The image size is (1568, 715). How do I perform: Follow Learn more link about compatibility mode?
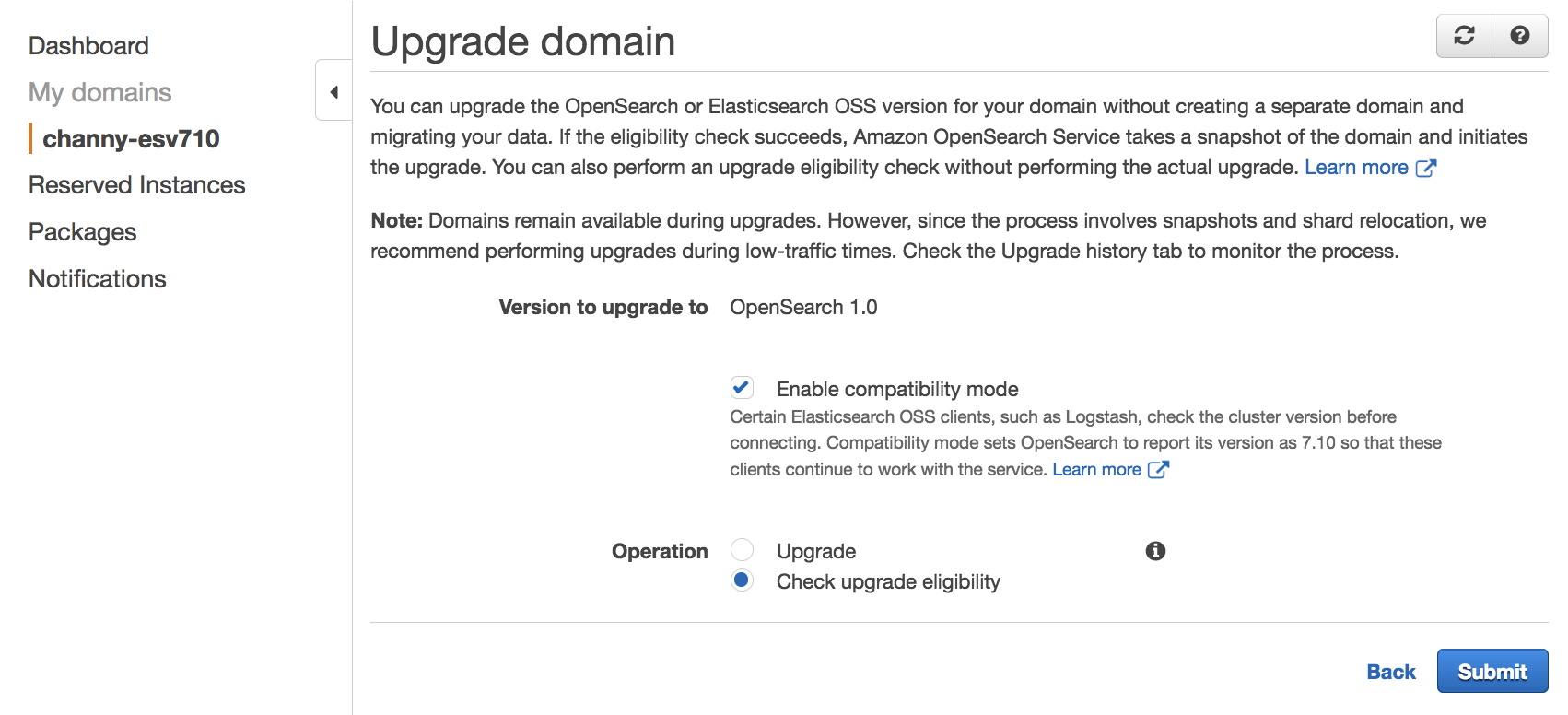[1096, 469]
